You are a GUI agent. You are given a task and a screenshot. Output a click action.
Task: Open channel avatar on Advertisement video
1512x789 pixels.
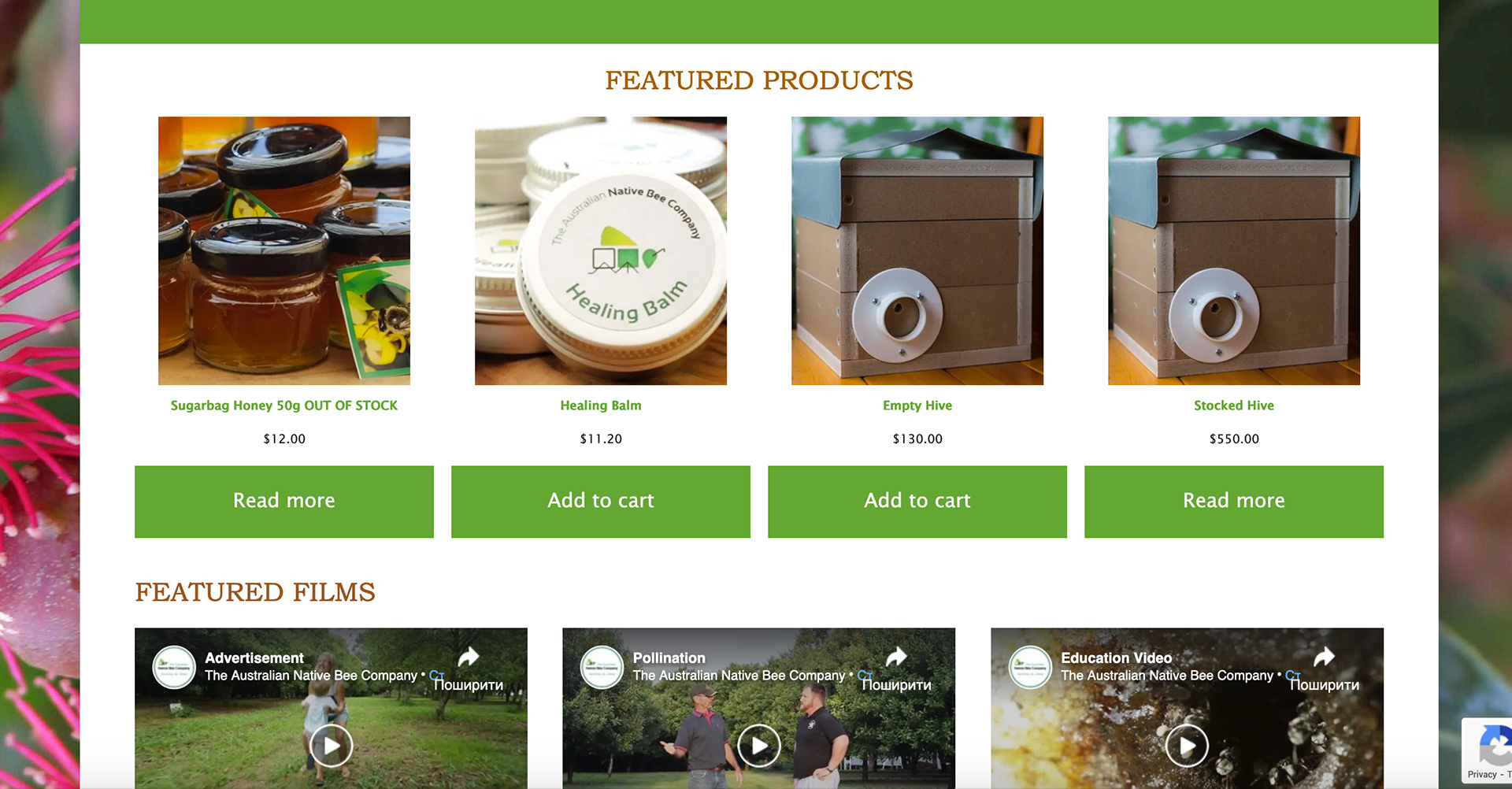tap(174, 667)
